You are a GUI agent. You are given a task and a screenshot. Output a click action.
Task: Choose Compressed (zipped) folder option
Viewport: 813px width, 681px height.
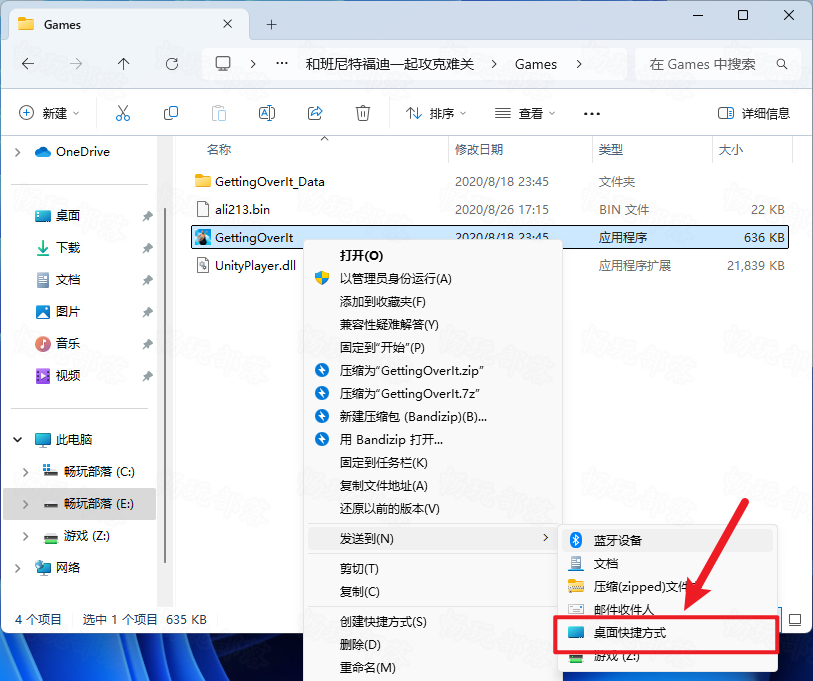667,586
